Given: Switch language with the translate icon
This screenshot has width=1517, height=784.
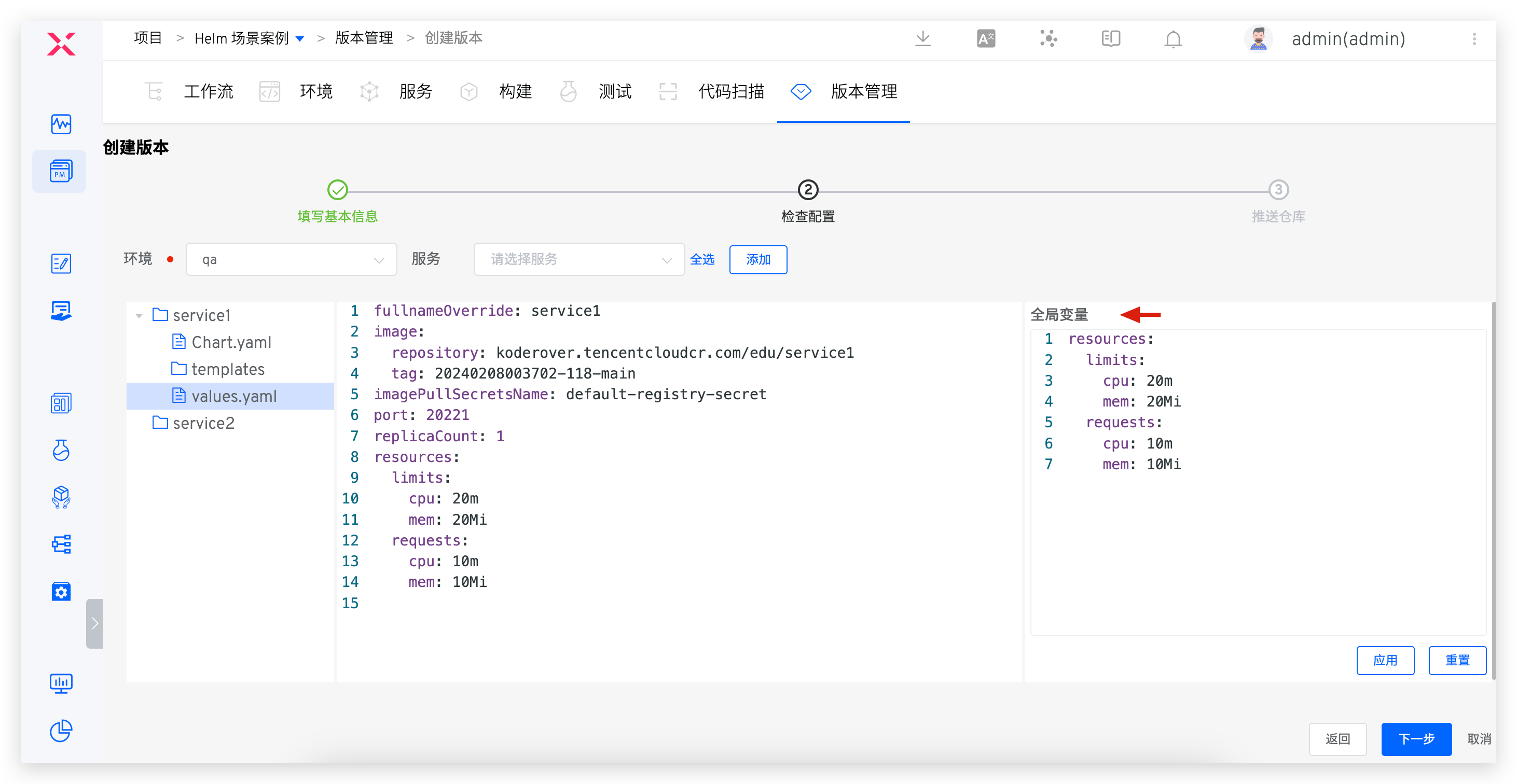Looking at the screenshot, I should 986,39.
